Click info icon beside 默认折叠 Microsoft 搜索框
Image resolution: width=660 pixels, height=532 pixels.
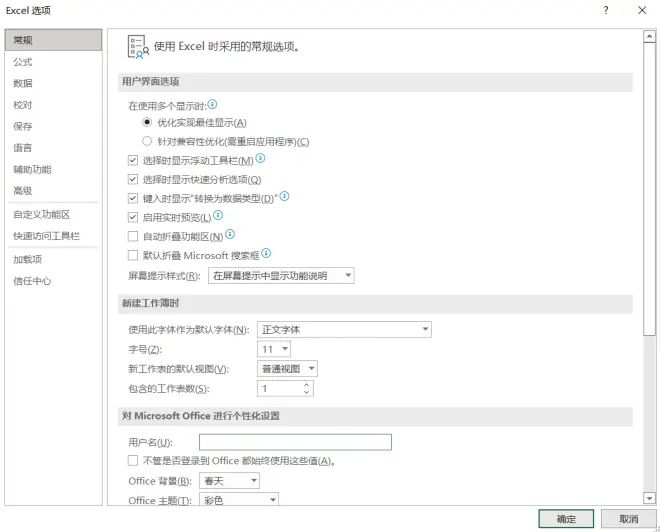tap(266, 253)
